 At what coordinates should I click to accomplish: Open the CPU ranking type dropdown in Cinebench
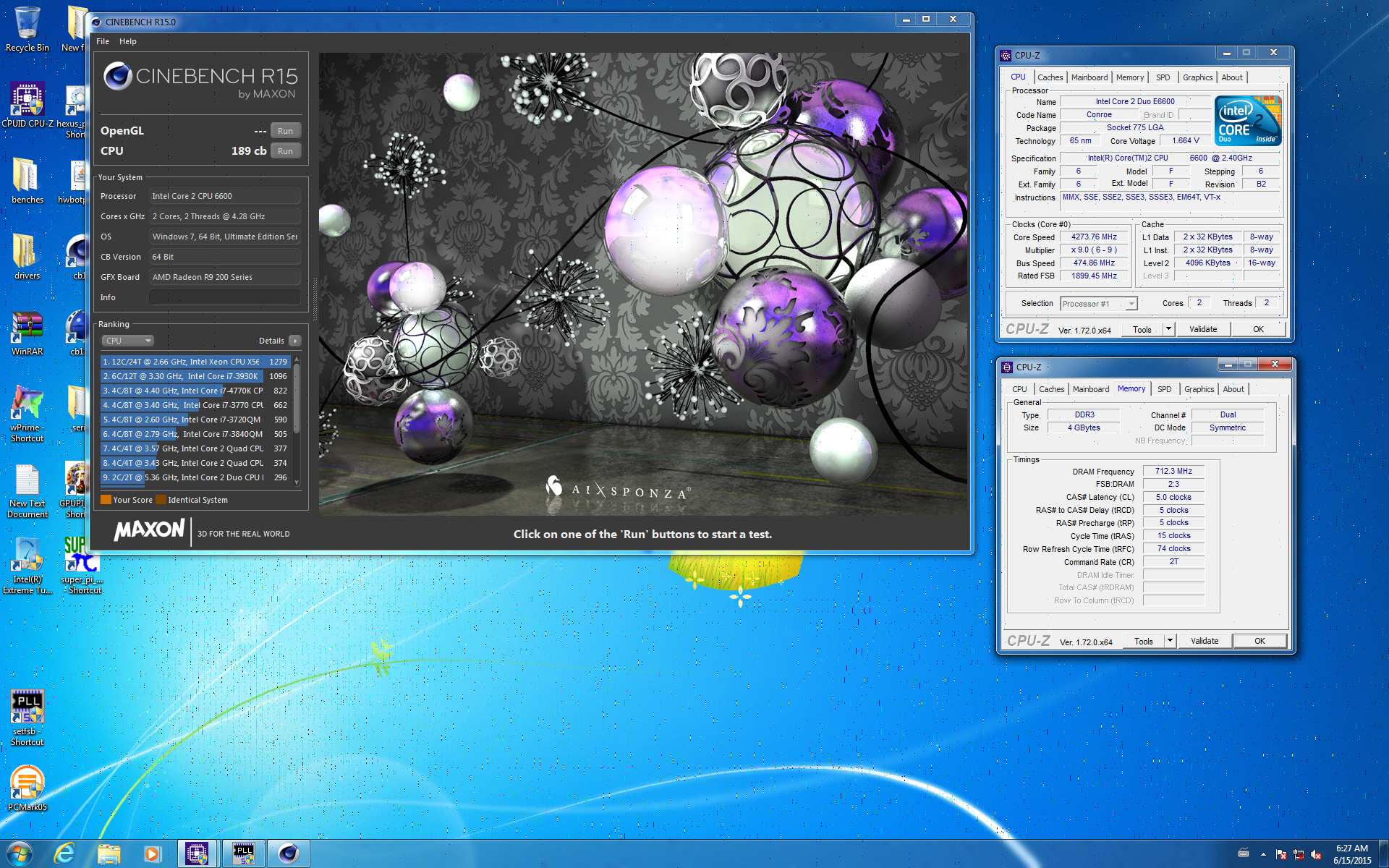click(127, 341)
